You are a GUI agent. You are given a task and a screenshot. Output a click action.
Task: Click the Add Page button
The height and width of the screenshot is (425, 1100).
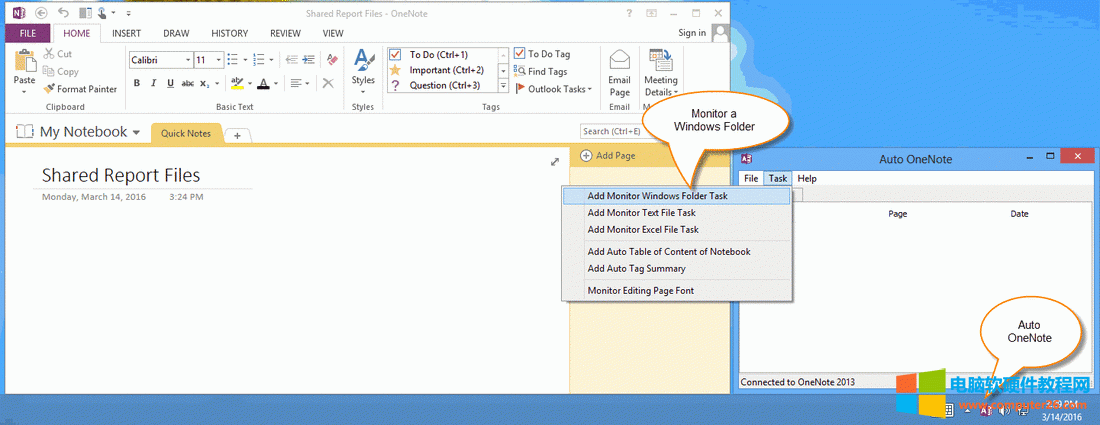(608, 155)
